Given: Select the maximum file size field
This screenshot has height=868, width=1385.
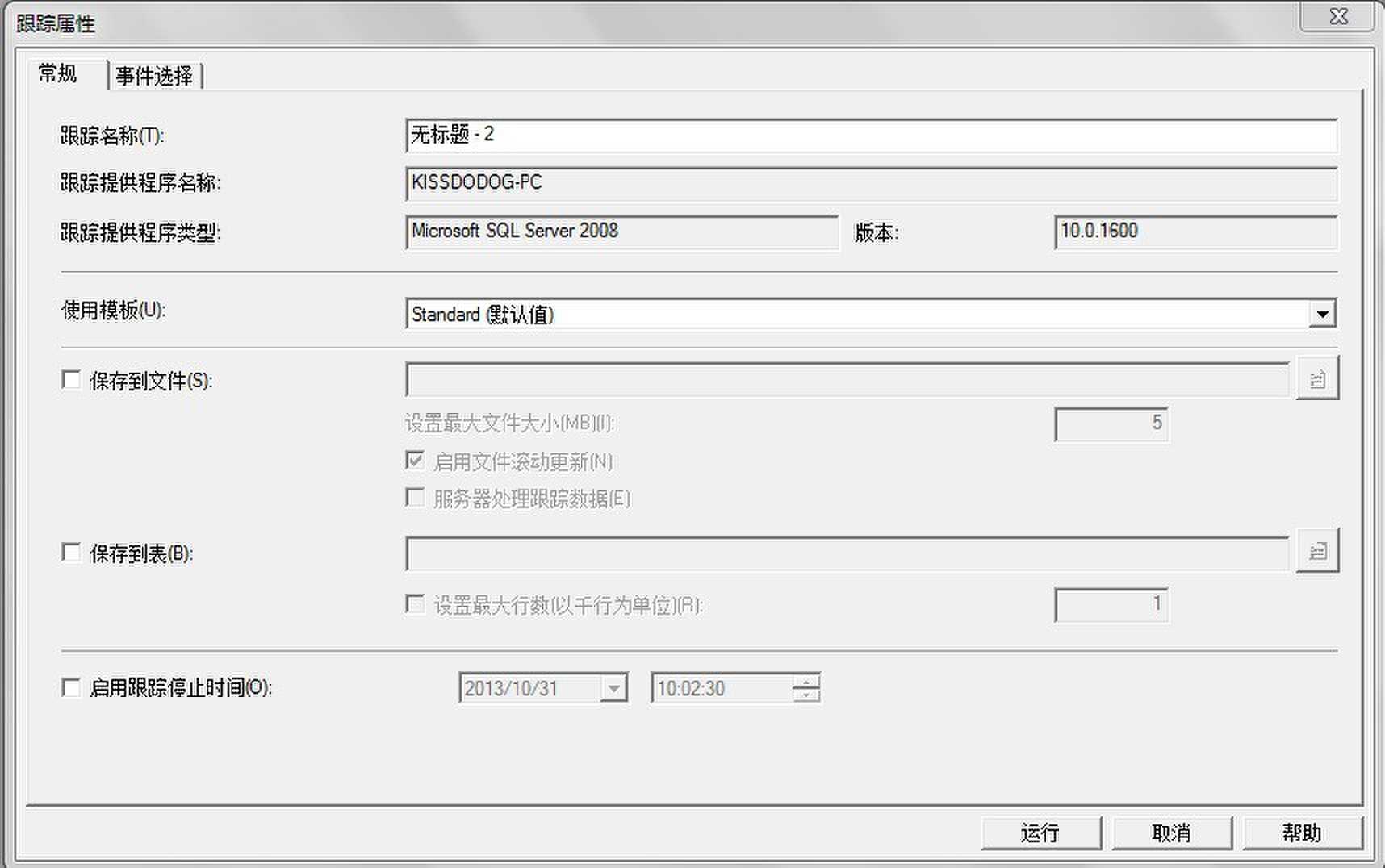Looking at the screenshot, I should 1111,423.
